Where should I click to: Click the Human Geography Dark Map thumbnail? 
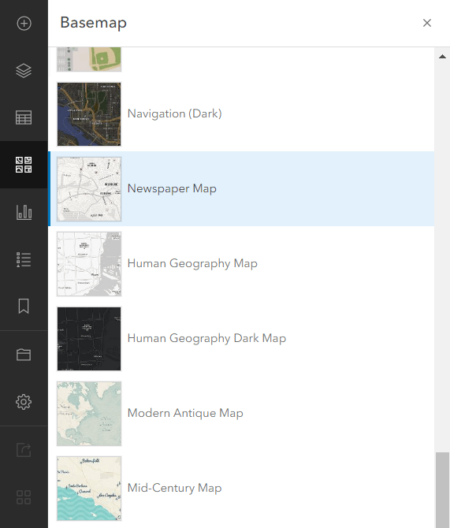click(x=89, y=339)
